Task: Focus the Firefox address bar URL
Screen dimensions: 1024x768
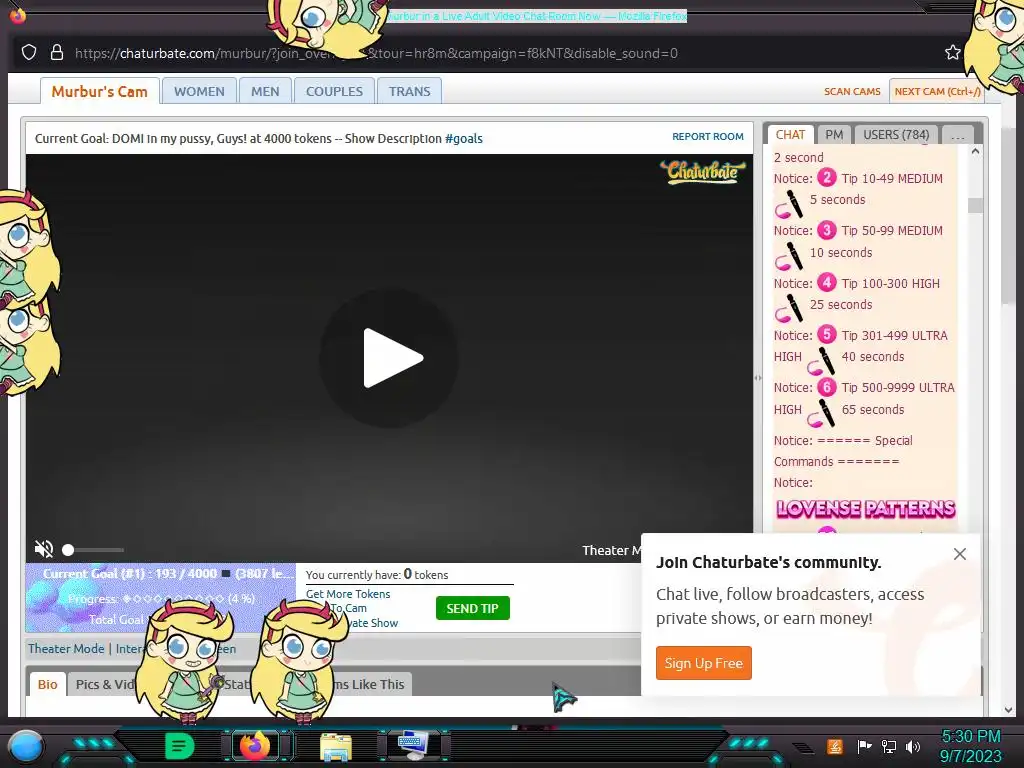Action: coord(376,54)
